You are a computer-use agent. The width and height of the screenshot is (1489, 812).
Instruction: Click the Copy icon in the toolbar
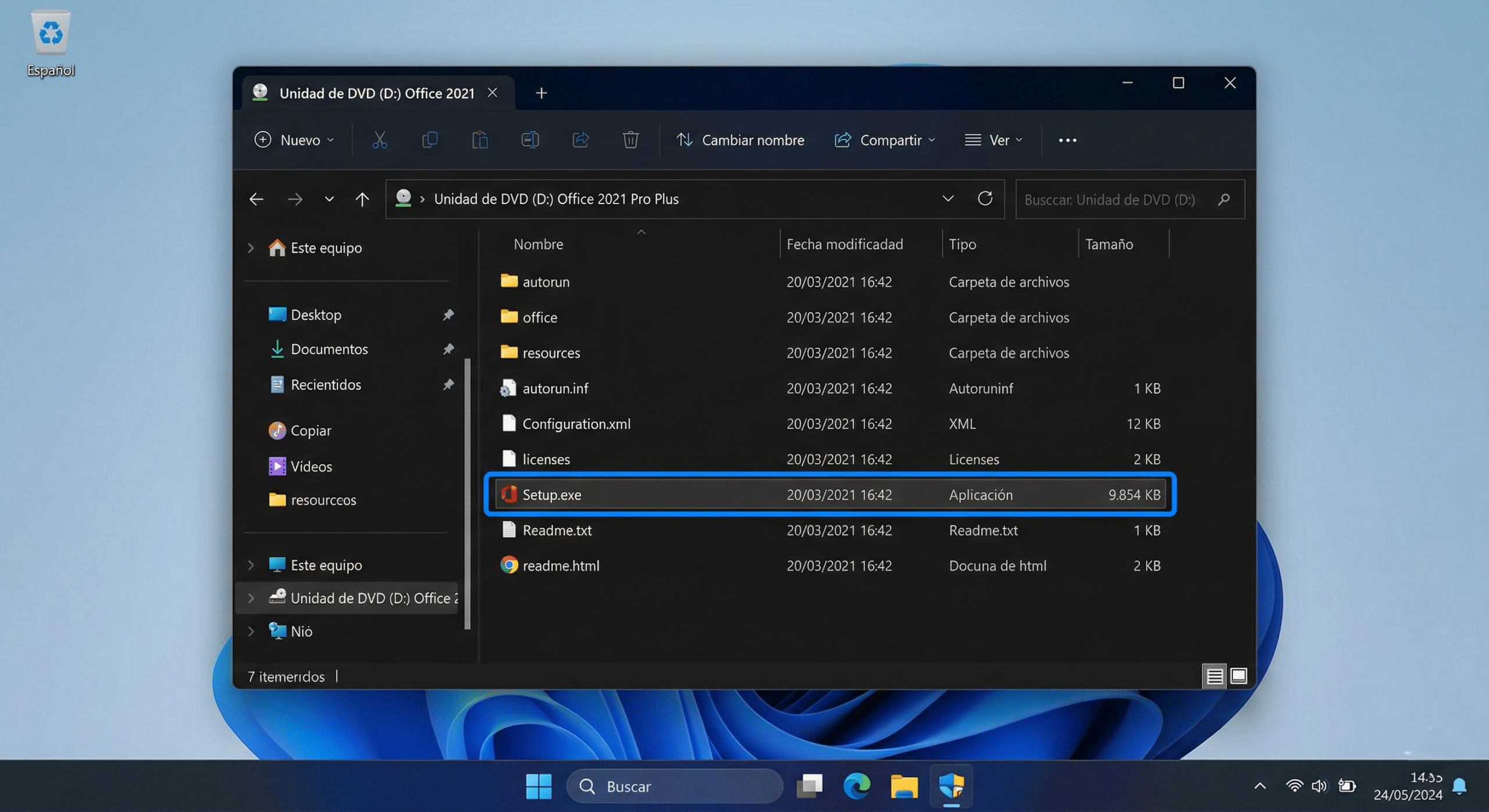430,140
